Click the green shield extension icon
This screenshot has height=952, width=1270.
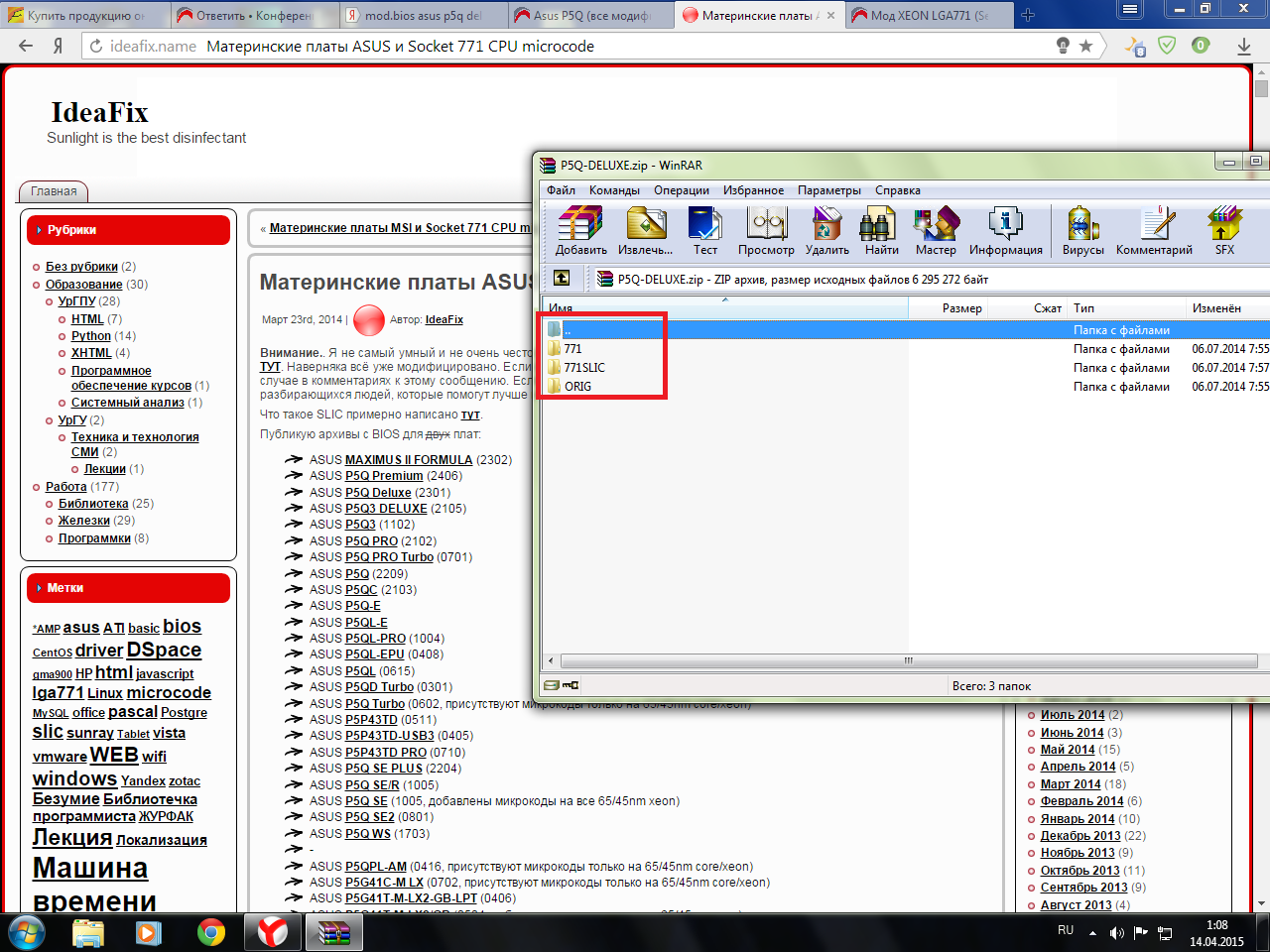click(1168, 46)
